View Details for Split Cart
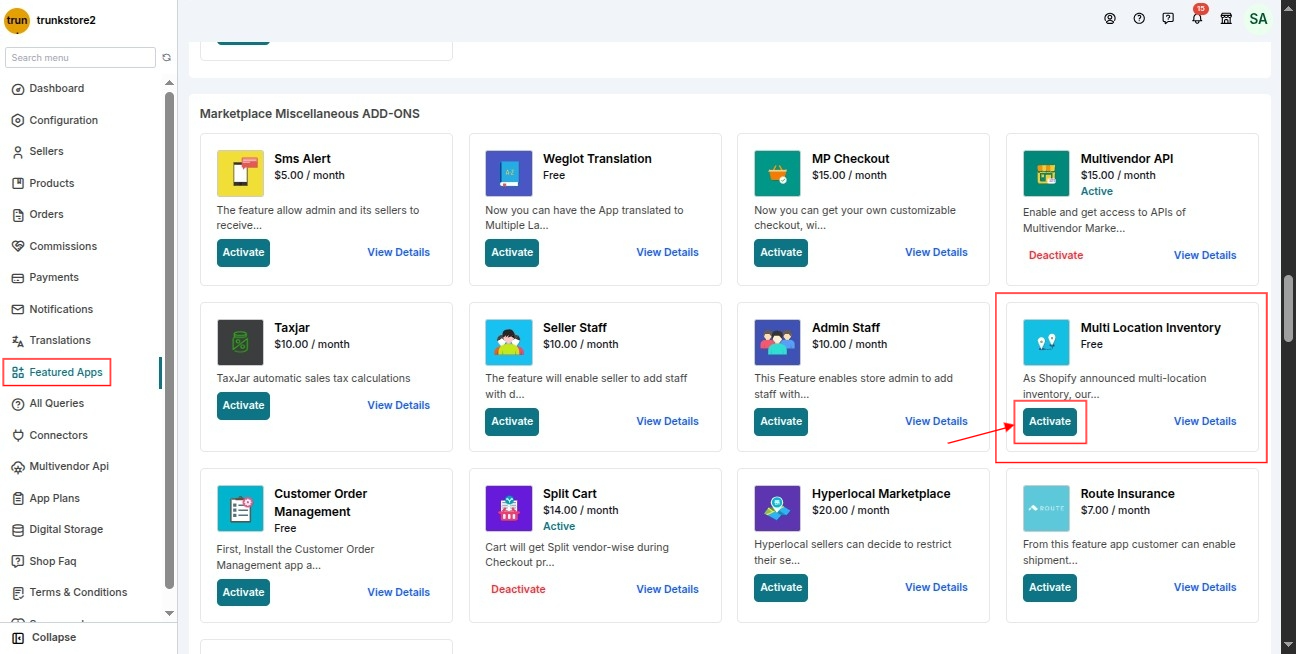Image resolution: width=1296 pixels, height=654 pixels. 668,589
